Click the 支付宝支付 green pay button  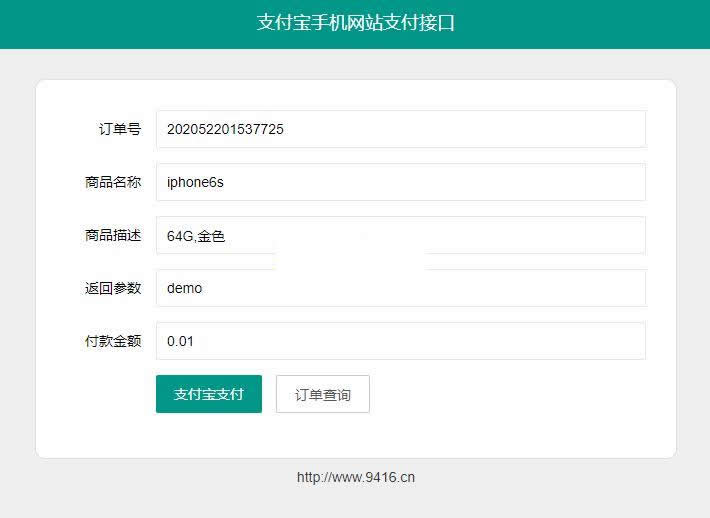click(208, 394)
